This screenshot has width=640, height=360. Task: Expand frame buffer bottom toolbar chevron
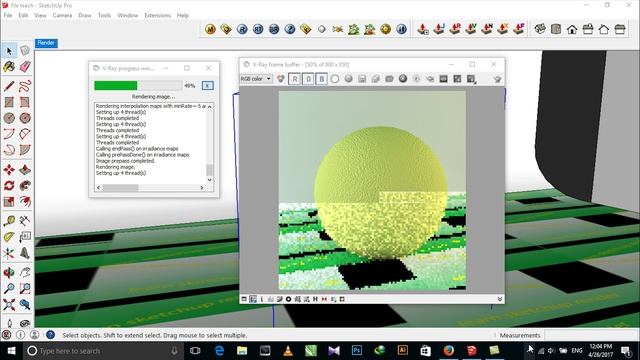click(x=500, y=299)
